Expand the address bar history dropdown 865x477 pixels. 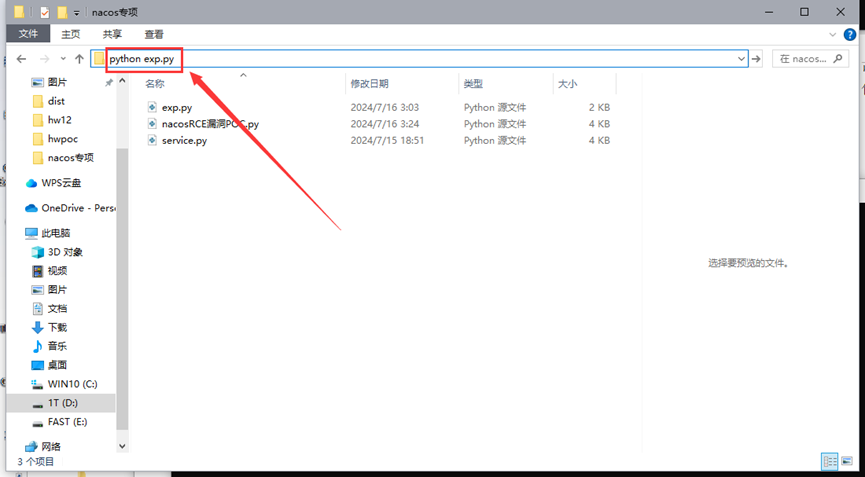click(741, 59)
